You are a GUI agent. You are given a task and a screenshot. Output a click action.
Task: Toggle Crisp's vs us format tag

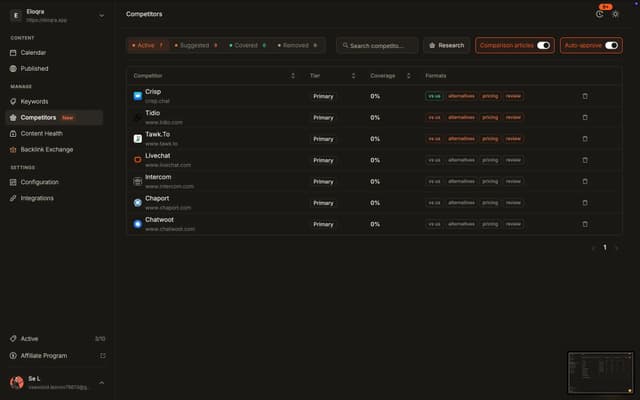(x=434, y=96)
